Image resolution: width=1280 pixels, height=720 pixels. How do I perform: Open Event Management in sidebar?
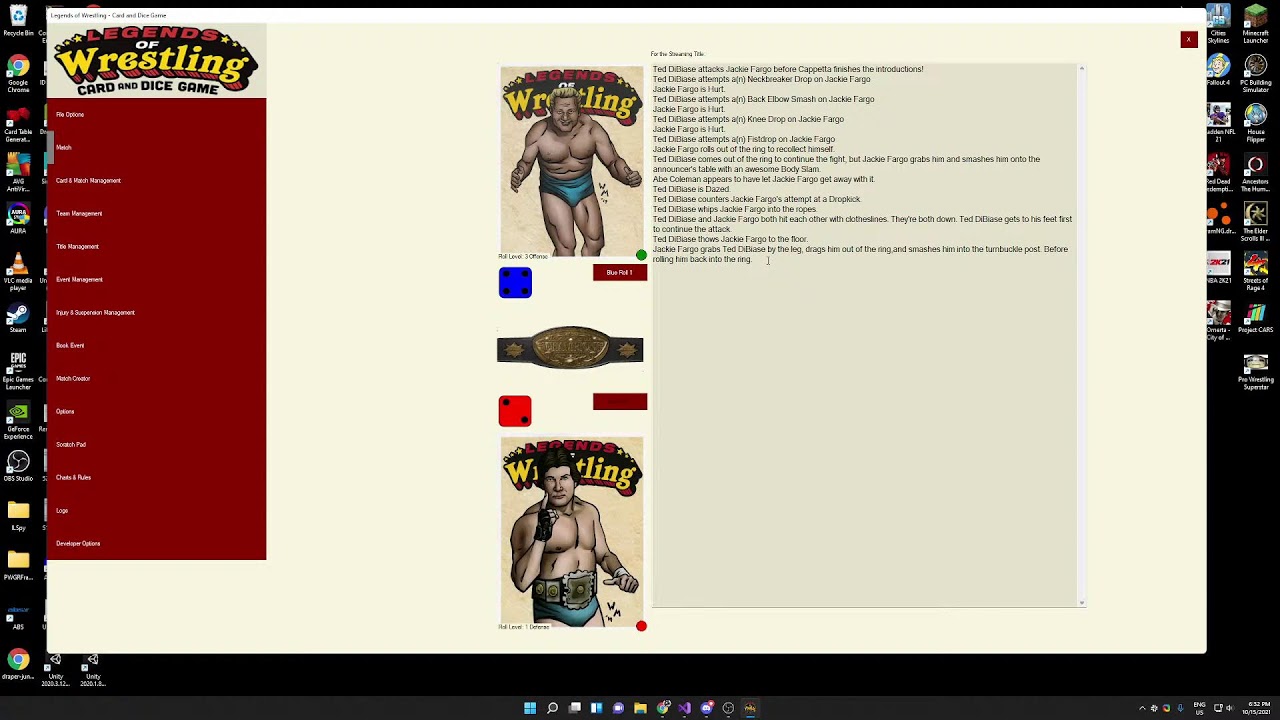click(x=79, y=280)
